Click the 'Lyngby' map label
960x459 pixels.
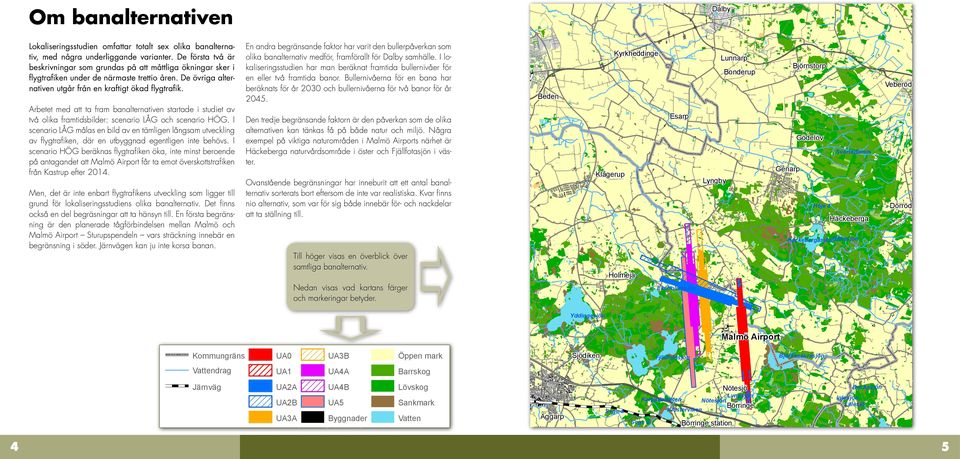point(714,181)
